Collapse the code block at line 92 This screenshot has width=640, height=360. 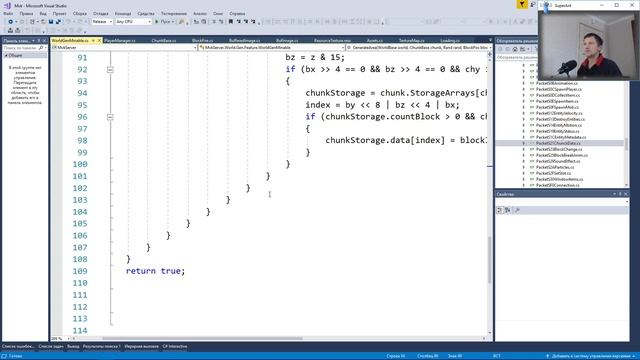[110, 70]
